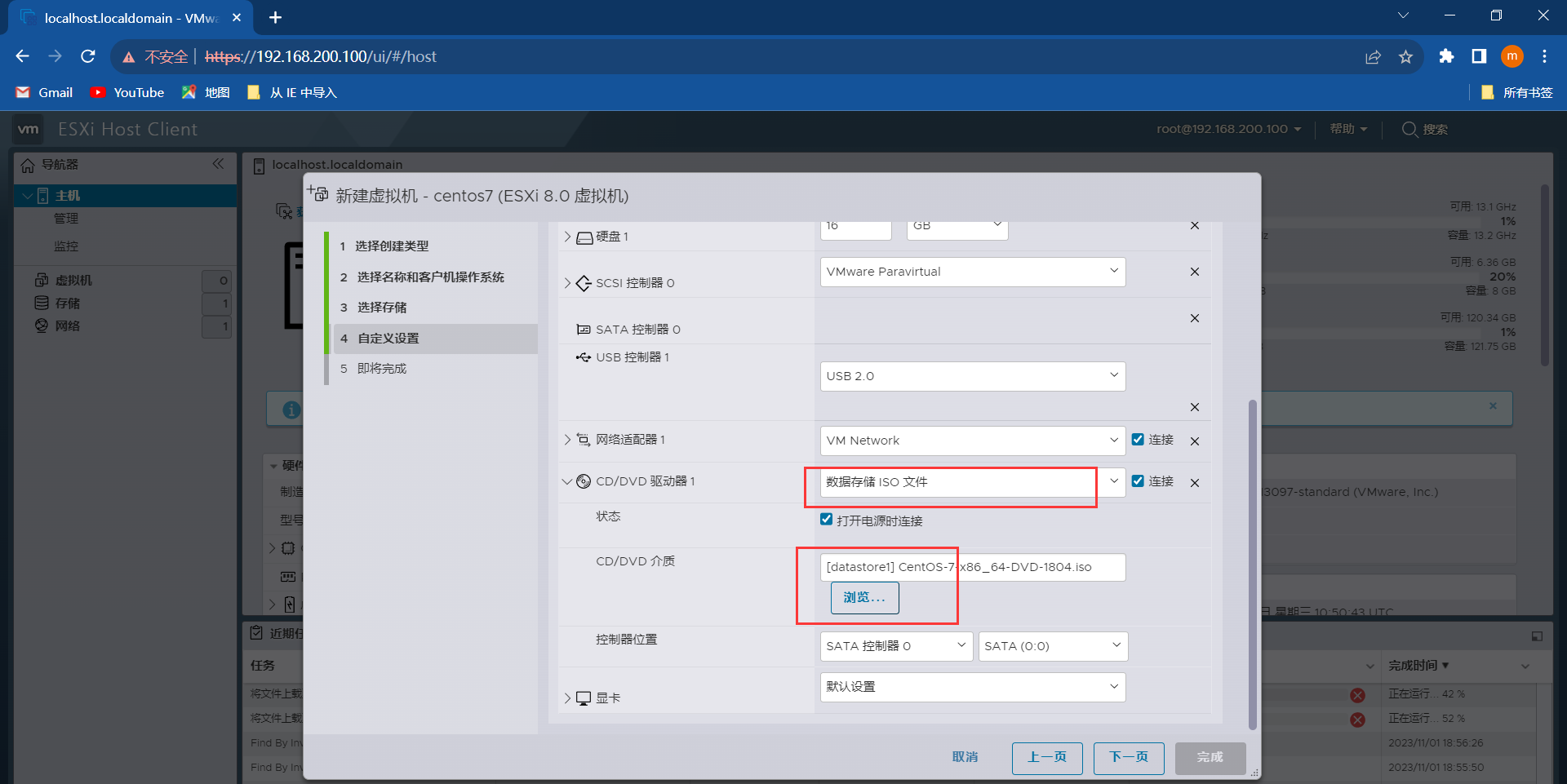Click the browser address bar URL
Image resolution: width=1567 pixels, height=784 pixels.
click(x=321, y=56)
